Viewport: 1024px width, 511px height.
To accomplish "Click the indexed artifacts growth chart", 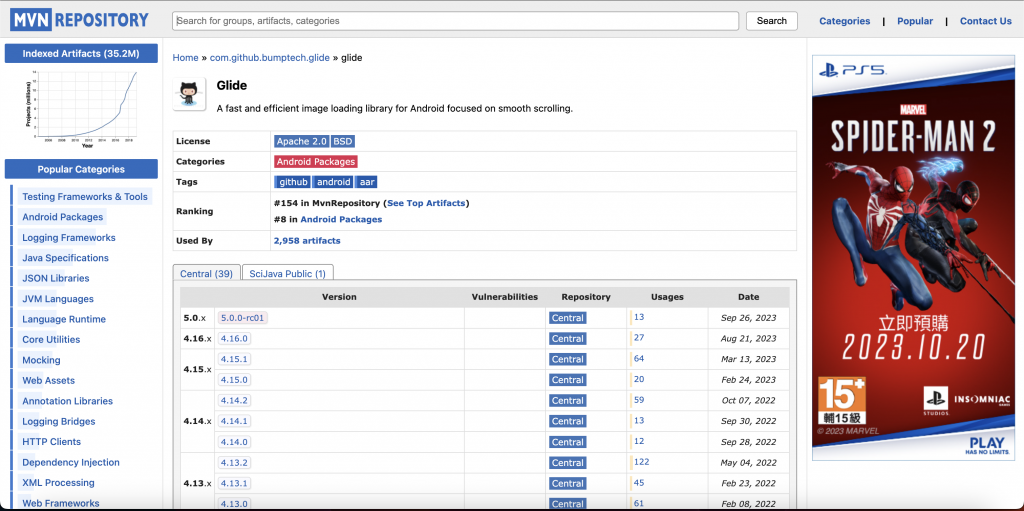I will coord(82,108).
